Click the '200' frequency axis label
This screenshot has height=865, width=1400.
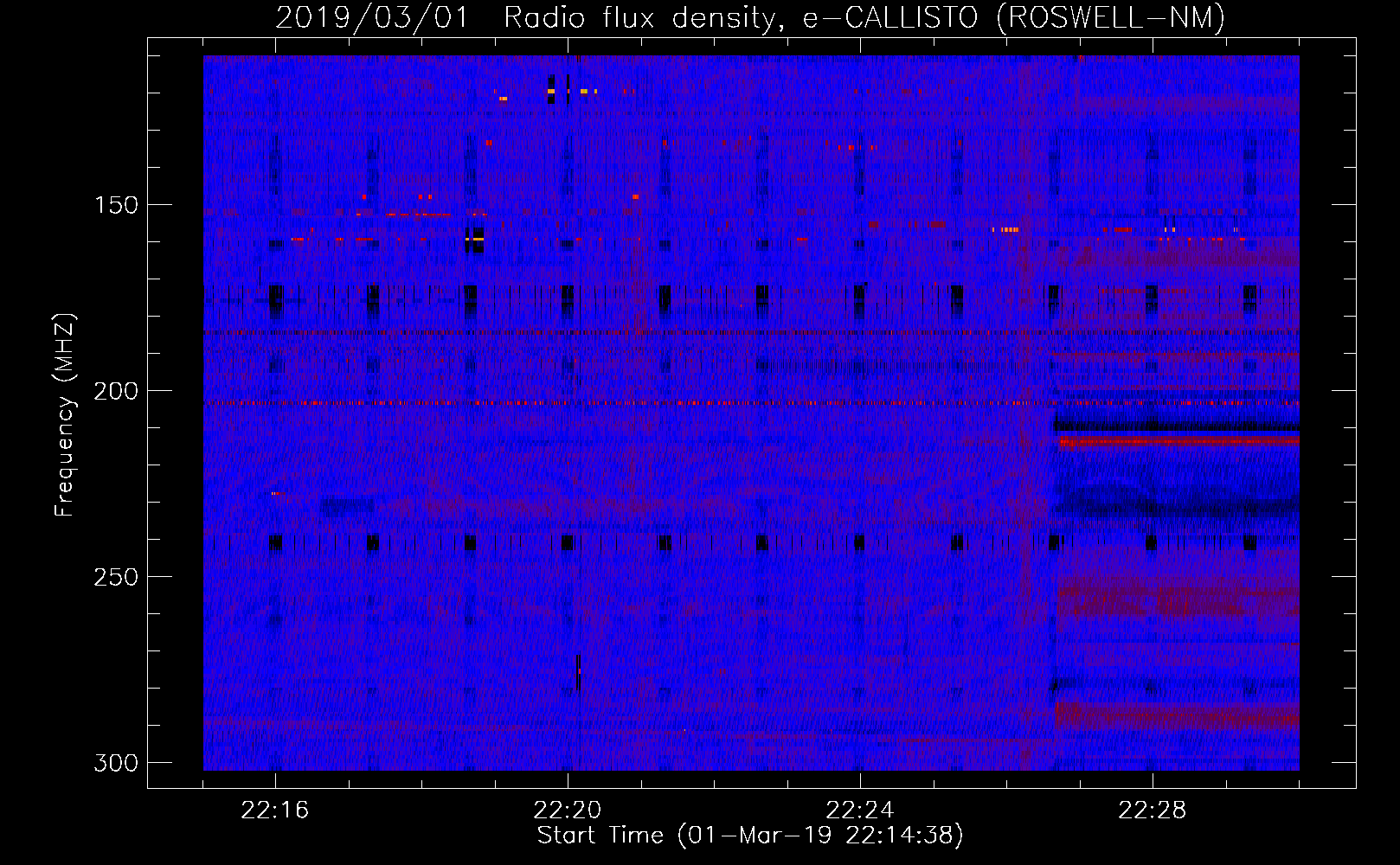click(116, 391)
